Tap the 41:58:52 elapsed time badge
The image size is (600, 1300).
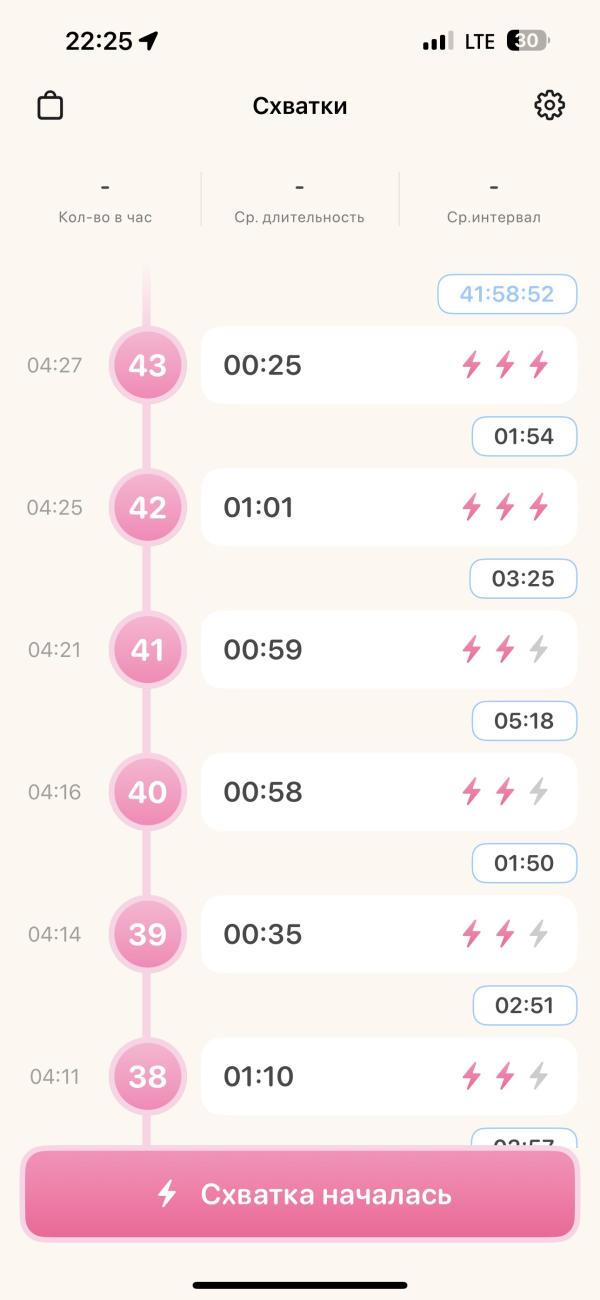507,294
